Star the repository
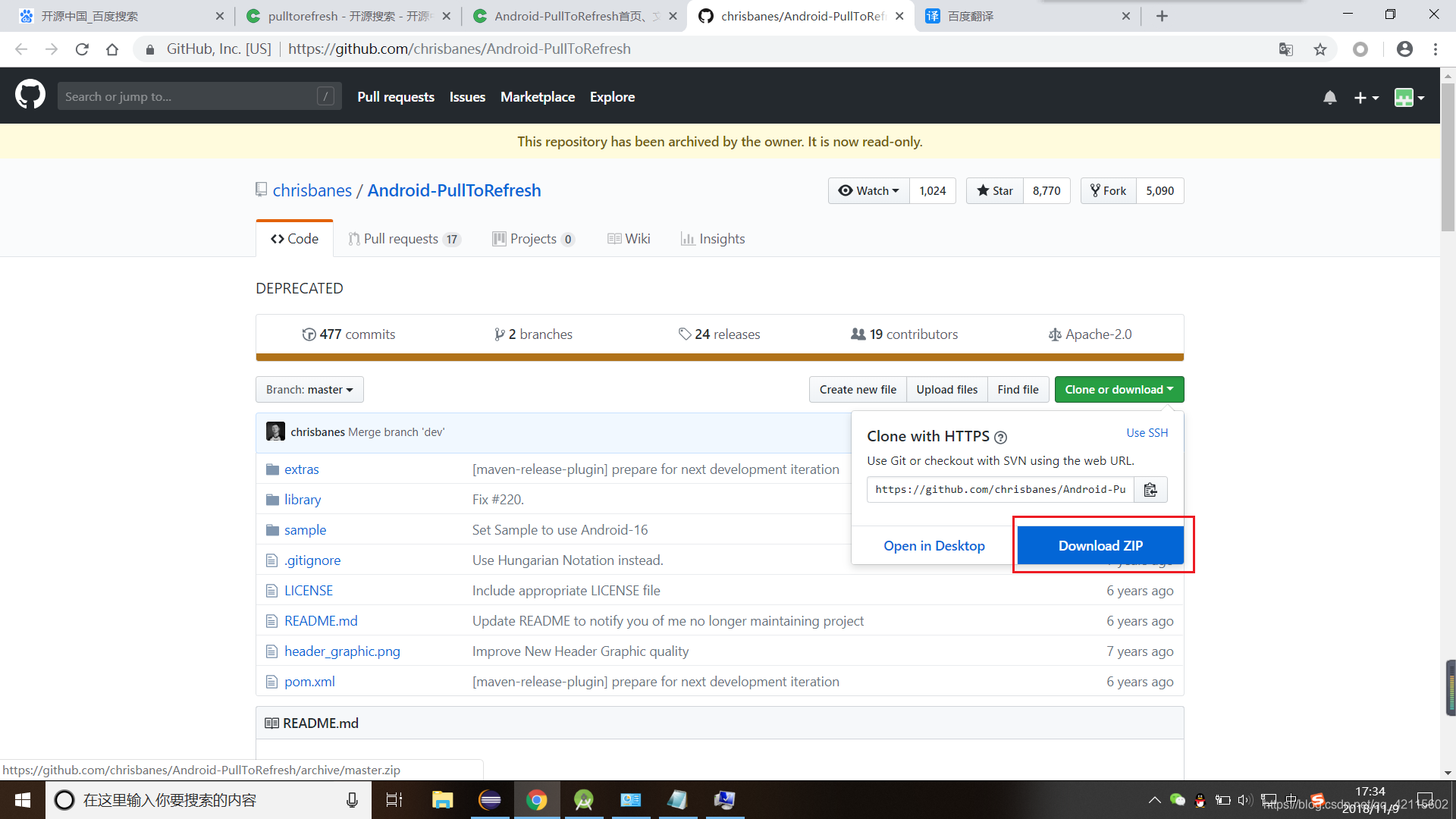Image resolution: width=1456 pixels, height=819 pixels. pyautogui.click(x=995, y=191)
